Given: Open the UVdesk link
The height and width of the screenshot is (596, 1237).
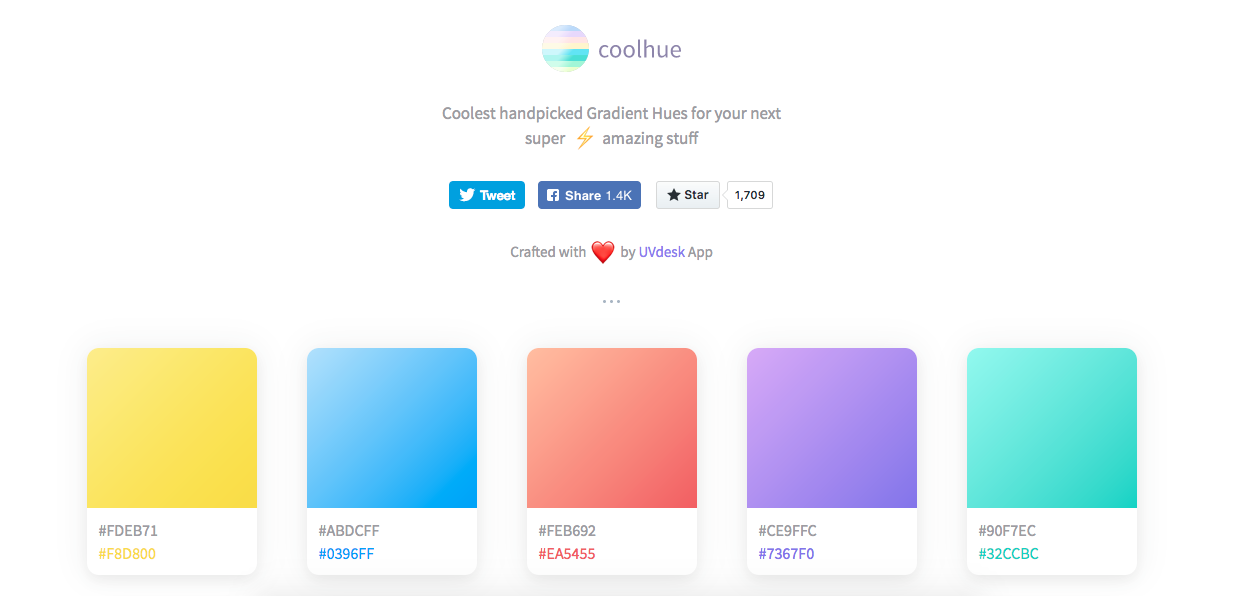Looking at the screenshot, I should point(662,252).
